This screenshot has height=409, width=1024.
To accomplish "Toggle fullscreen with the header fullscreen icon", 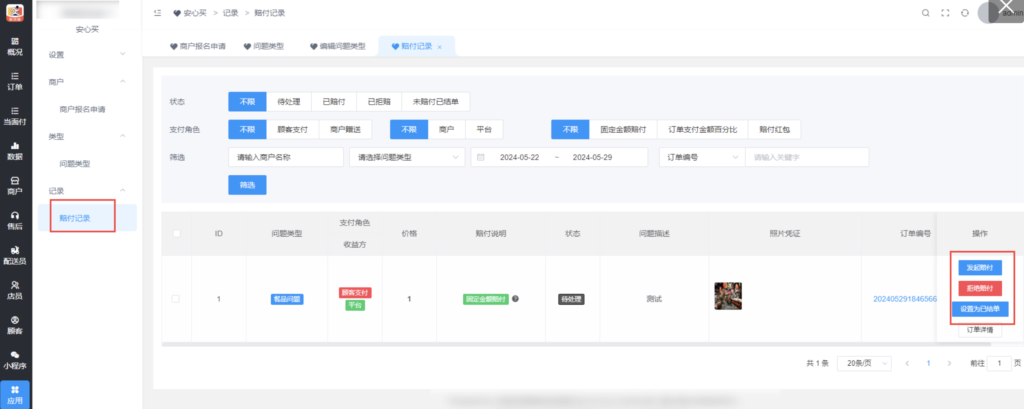I will tap(944, 13).
